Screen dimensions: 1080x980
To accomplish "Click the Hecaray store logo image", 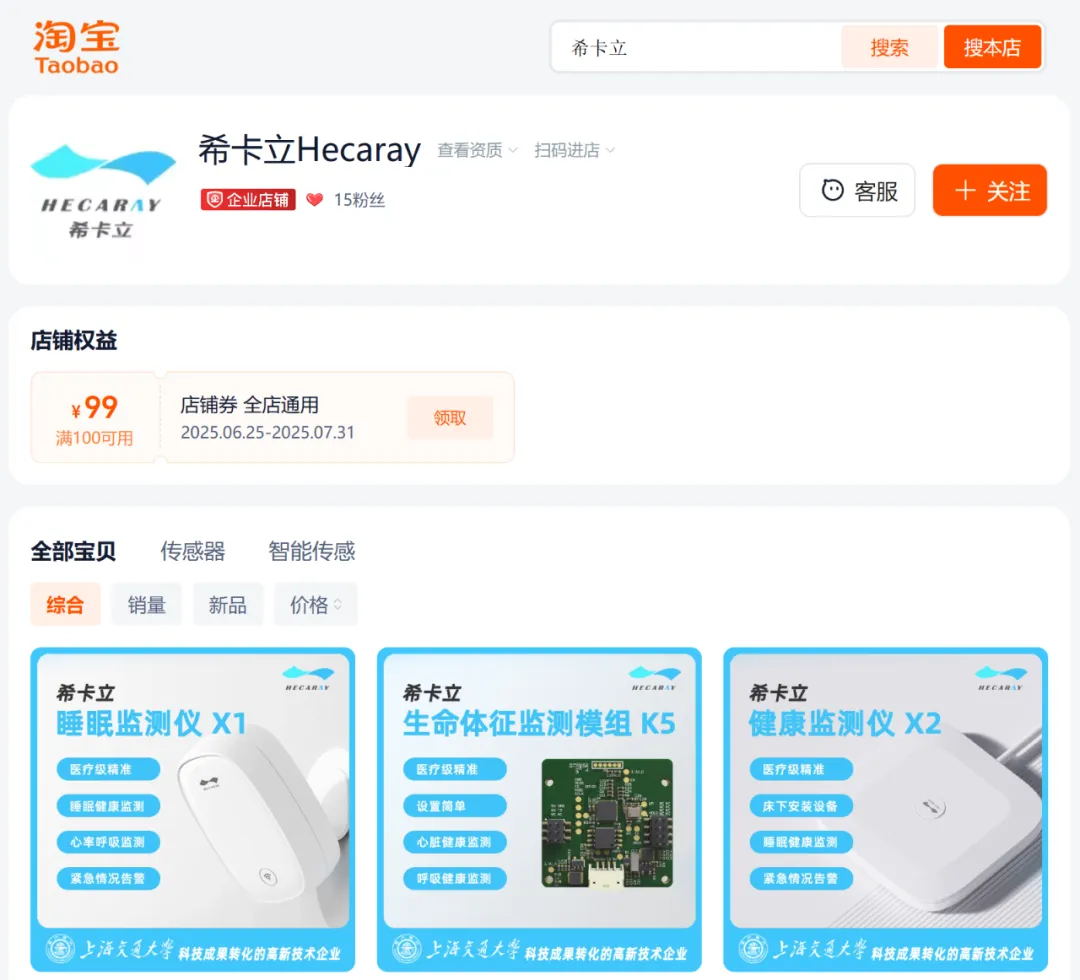I will tap(102, 191).
